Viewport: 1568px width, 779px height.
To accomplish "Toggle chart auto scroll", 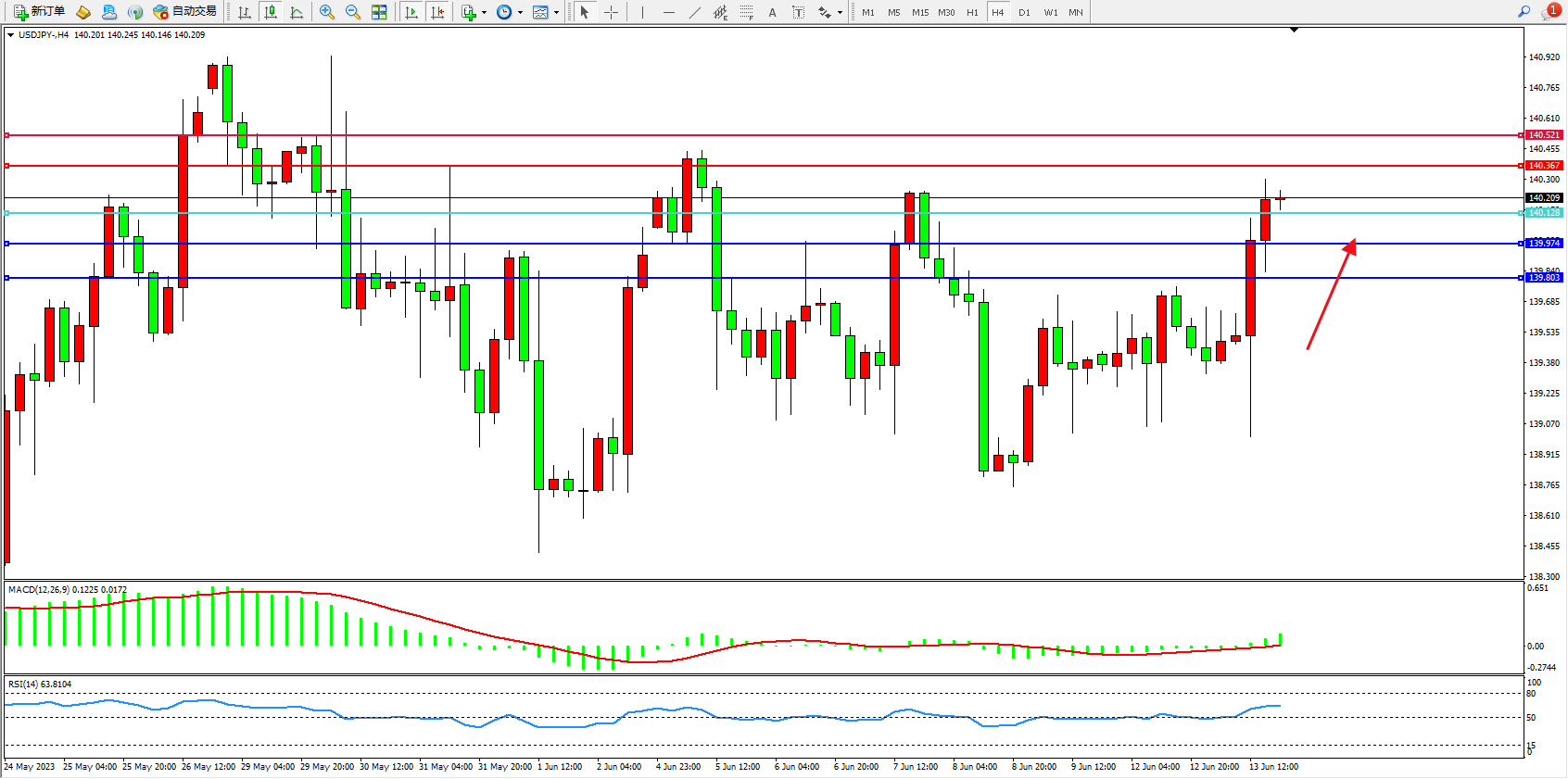I will pyautogui.click(x=411, y=12).
